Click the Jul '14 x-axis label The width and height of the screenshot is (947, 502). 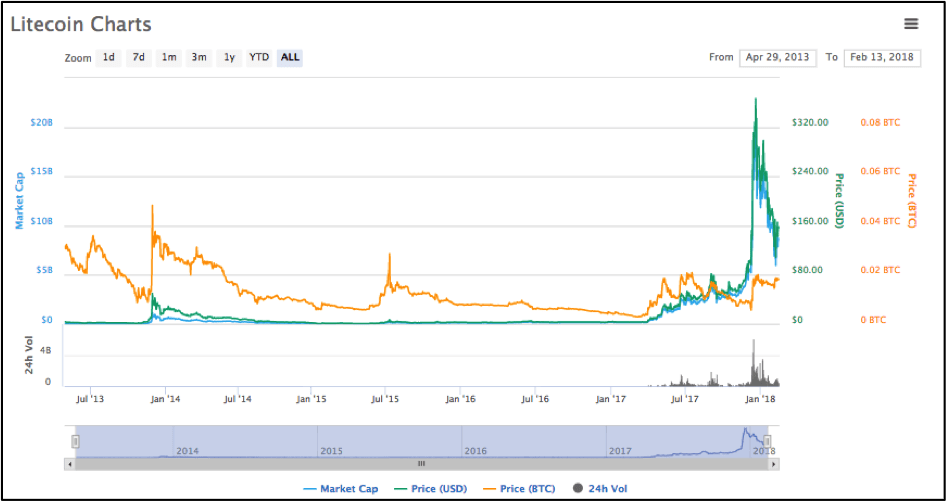point(237,399)
